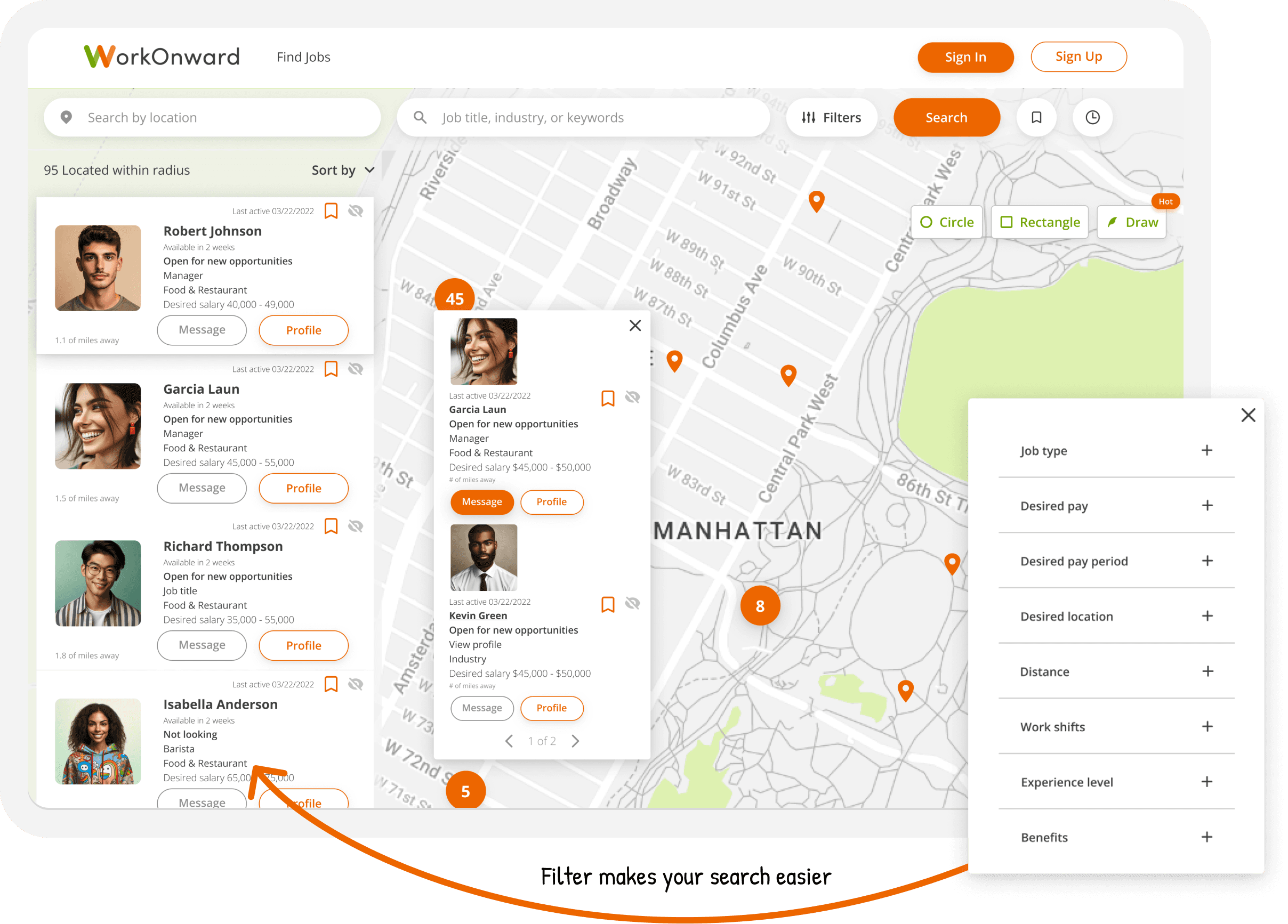The width and height of the screenshot is (1288, 924).
Task: Go to next page in popup
Action: [x=575, y=741]
